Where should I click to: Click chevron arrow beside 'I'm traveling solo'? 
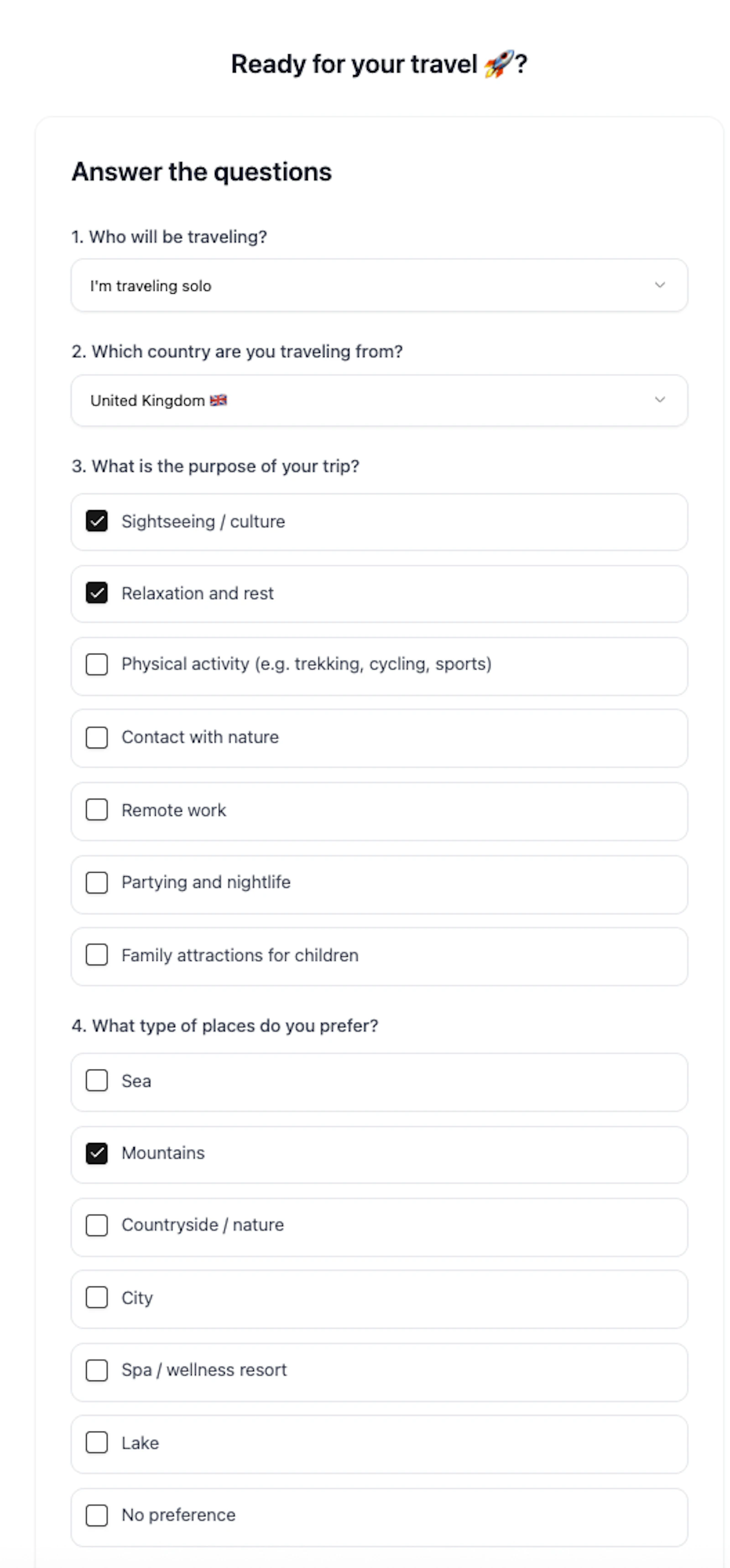click(659, 285)
